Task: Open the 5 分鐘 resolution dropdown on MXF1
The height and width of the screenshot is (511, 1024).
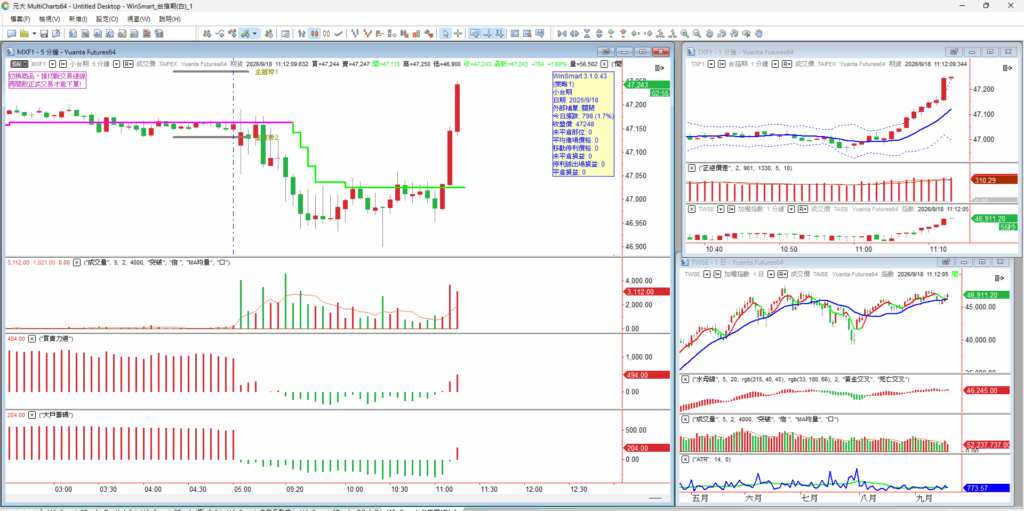Action: (117, 64)
